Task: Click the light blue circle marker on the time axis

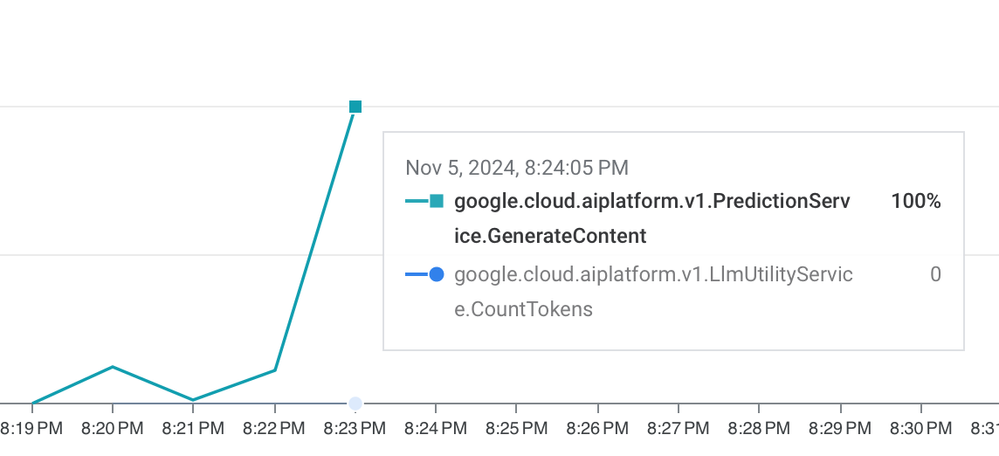Action: (x=356, y=403)
